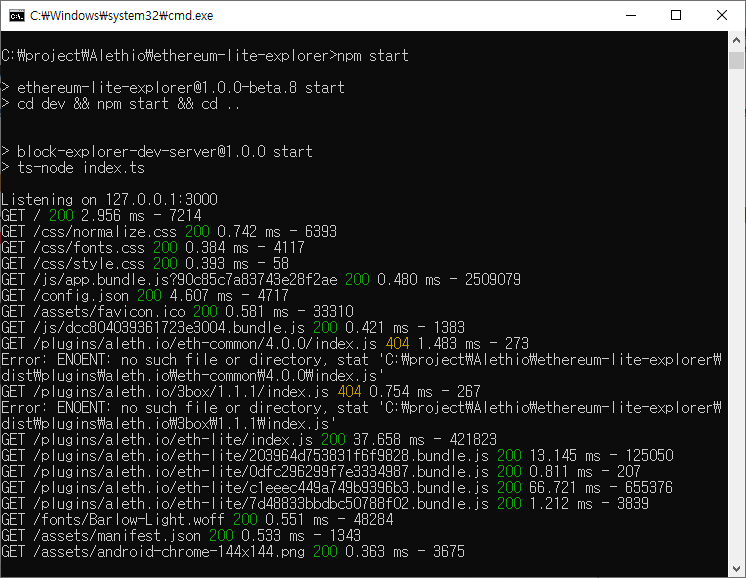This screenshot has height=578, width=746.
Task: Click the second 'Error: ENOENT' line
Action: click(x=361, y=408)
